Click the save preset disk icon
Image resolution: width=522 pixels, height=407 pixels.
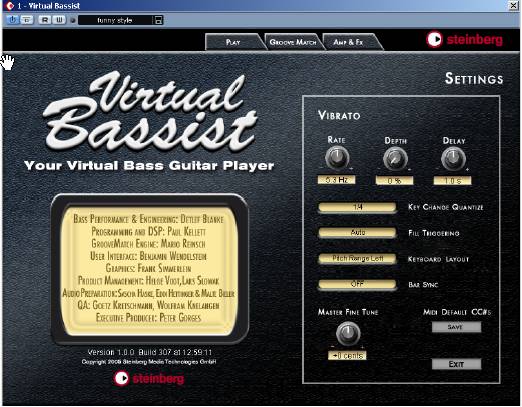pyautogui.click(x=159, y=20)
